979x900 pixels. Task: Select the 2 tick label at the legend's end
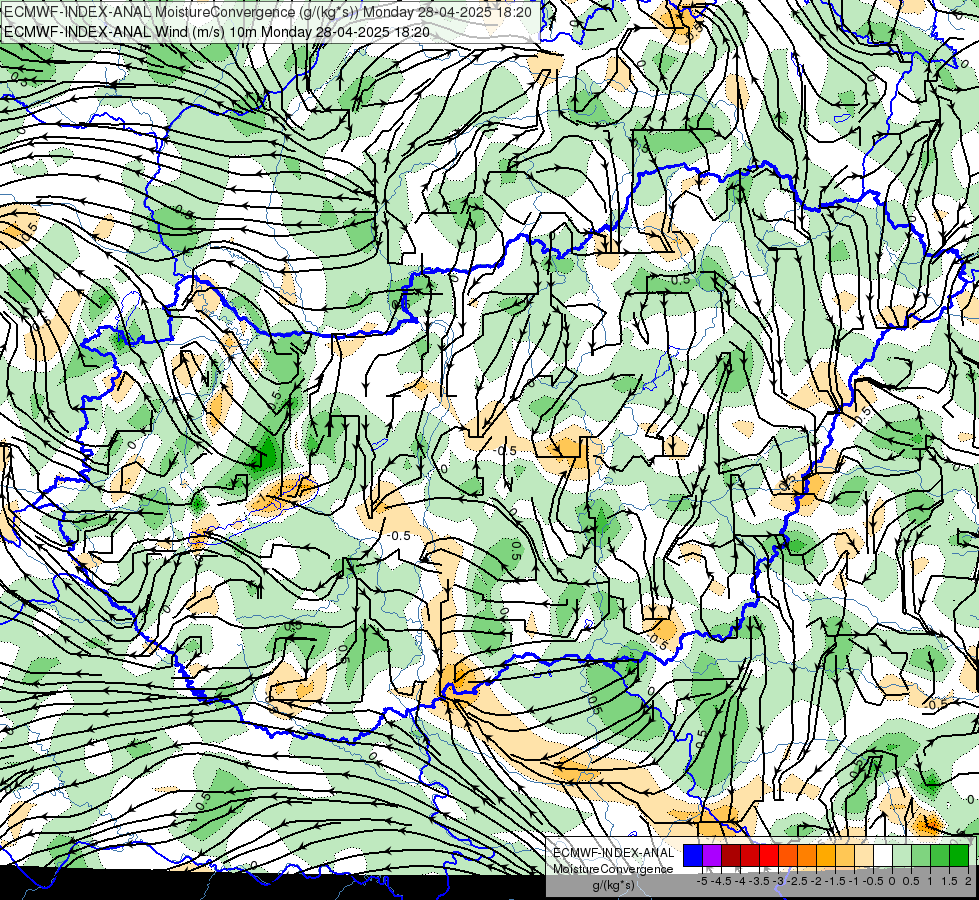pyautogui.click(x=968, y=881)
